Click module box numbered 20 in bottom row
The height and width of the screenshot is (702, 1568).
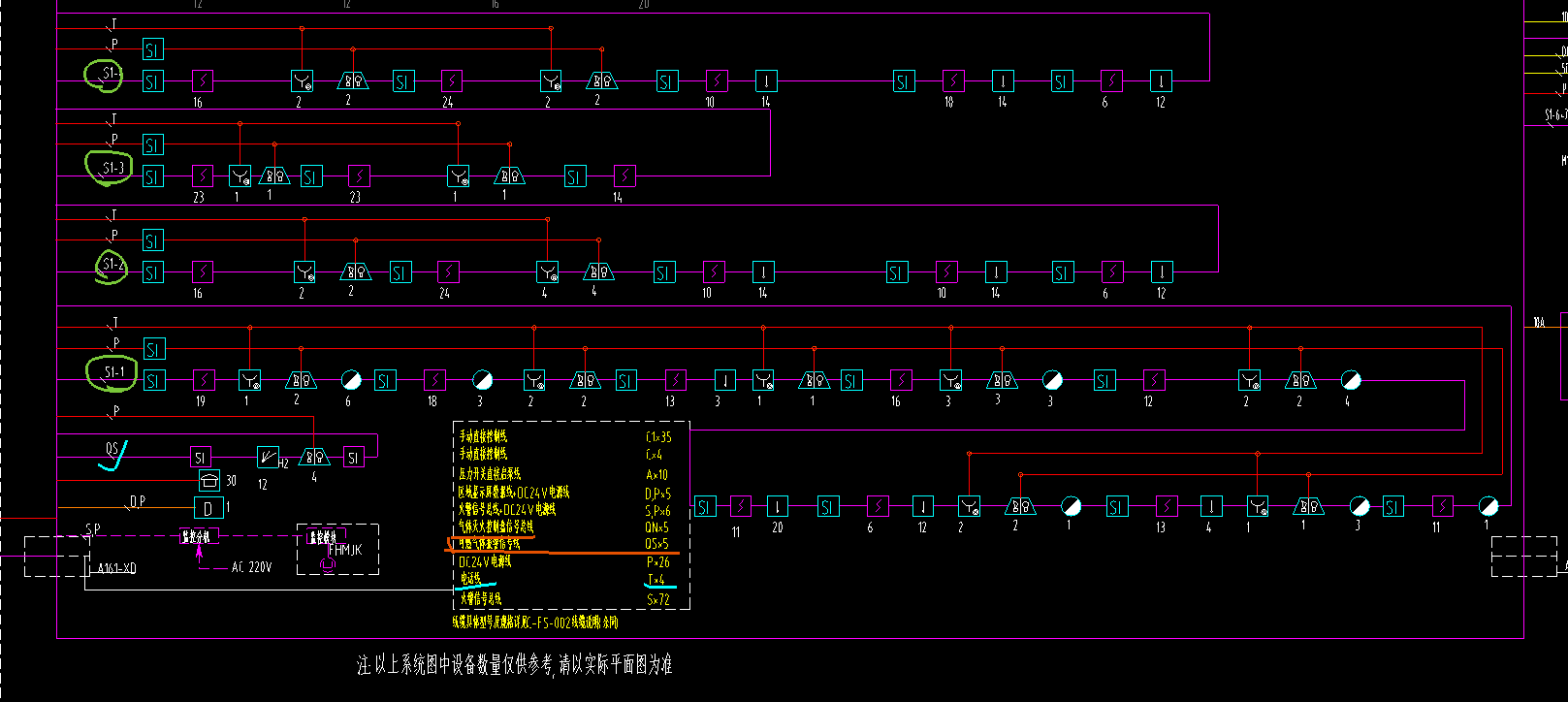pos(777,506)
